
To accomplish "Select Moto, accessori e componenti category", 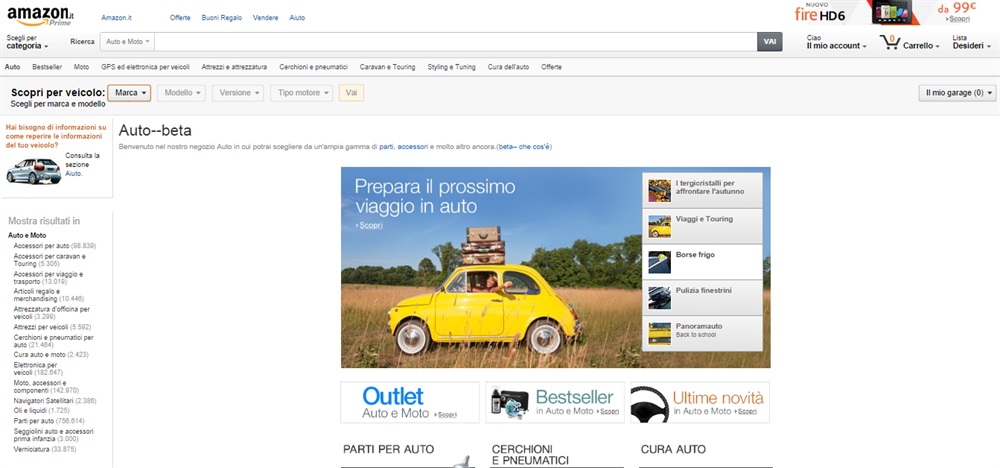I will (x=46, y=386).
